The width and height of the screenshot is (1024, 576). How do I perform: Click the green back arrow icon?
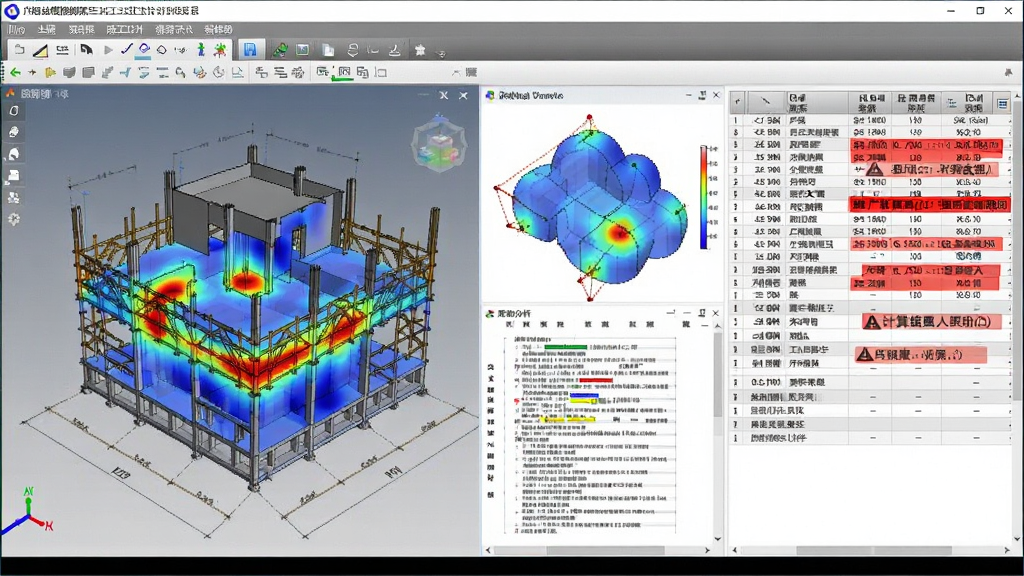pos(15,72)
